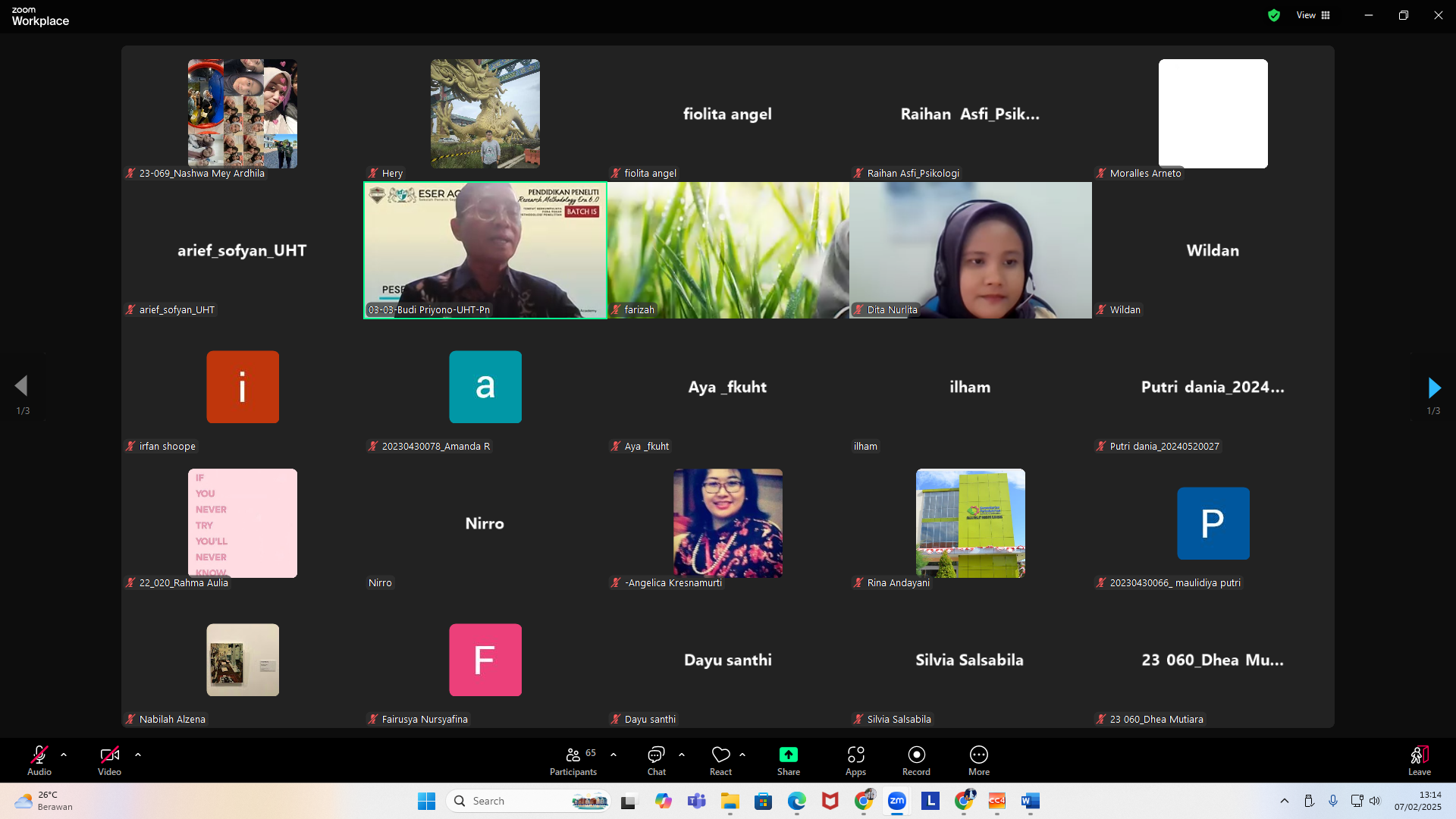
Task: Expand audio settings arrow next to Audio
Action: coord(64,755)
